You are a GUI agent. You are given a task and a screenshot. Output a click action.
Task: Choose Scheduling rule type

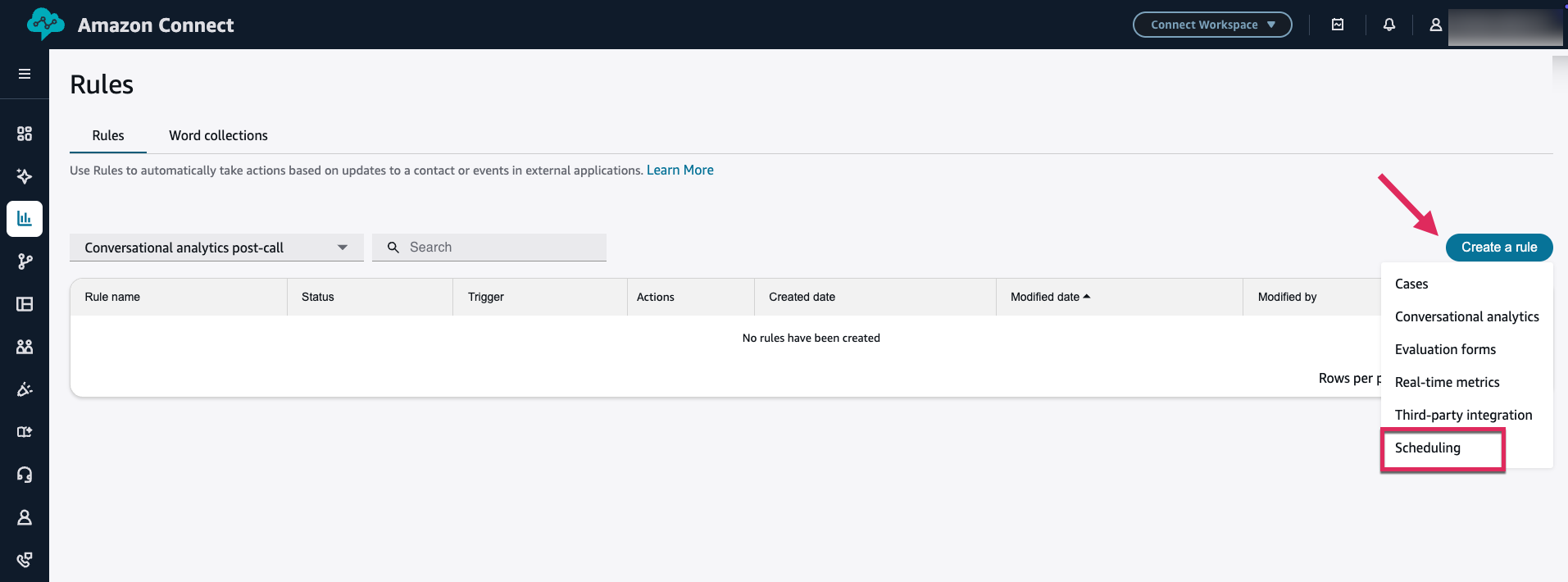[x=1428, y=448]
